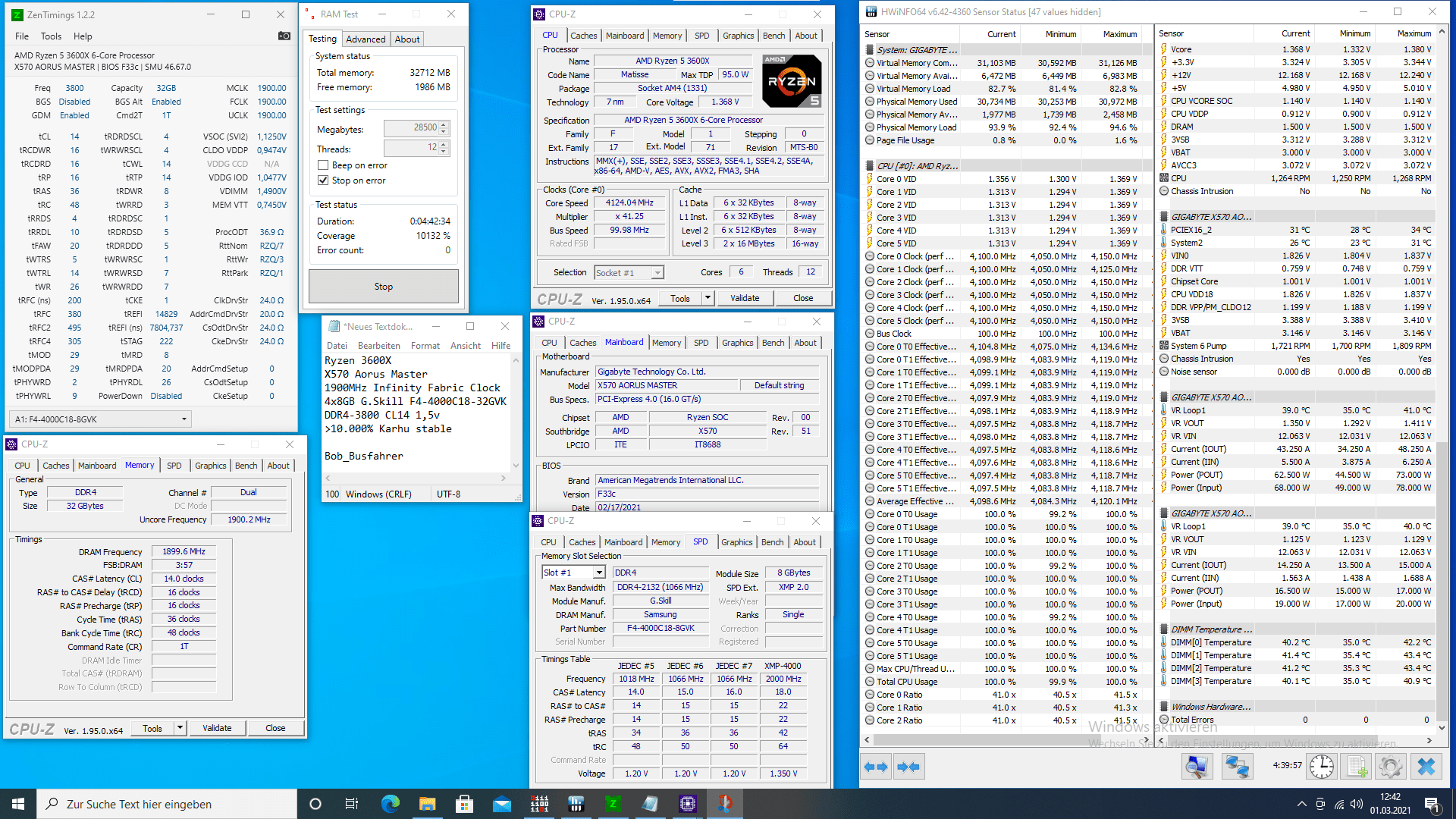Open Microsoft Edge from the taskbar
Viewport: 1456px width, 819px height.
[390, 804]
